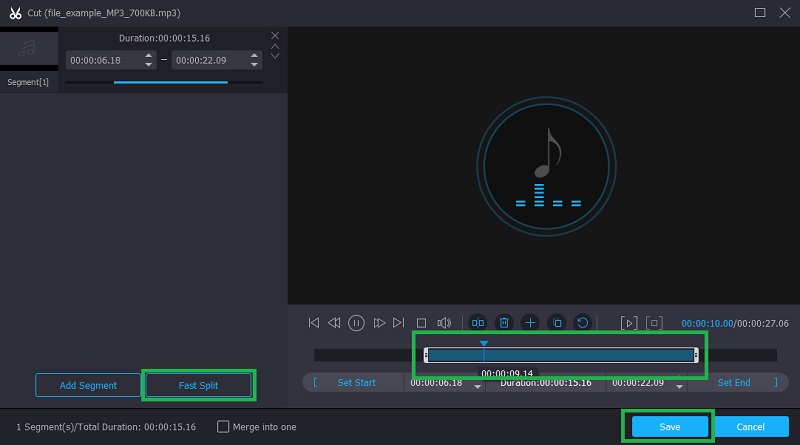Click the reset circular arrow icon
Image resolution: width=800 pixels, height=445 pixels.
[x=582, y=323]
